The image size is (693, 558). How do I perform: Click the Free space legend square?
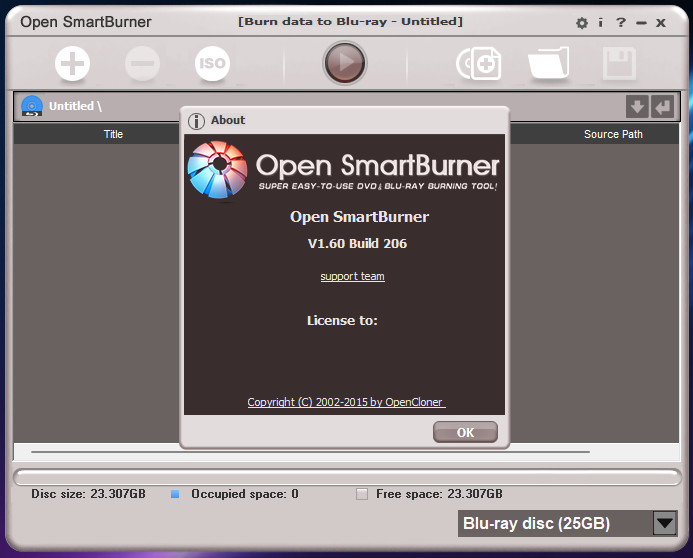pyautogui.click(x=362, y=494)
